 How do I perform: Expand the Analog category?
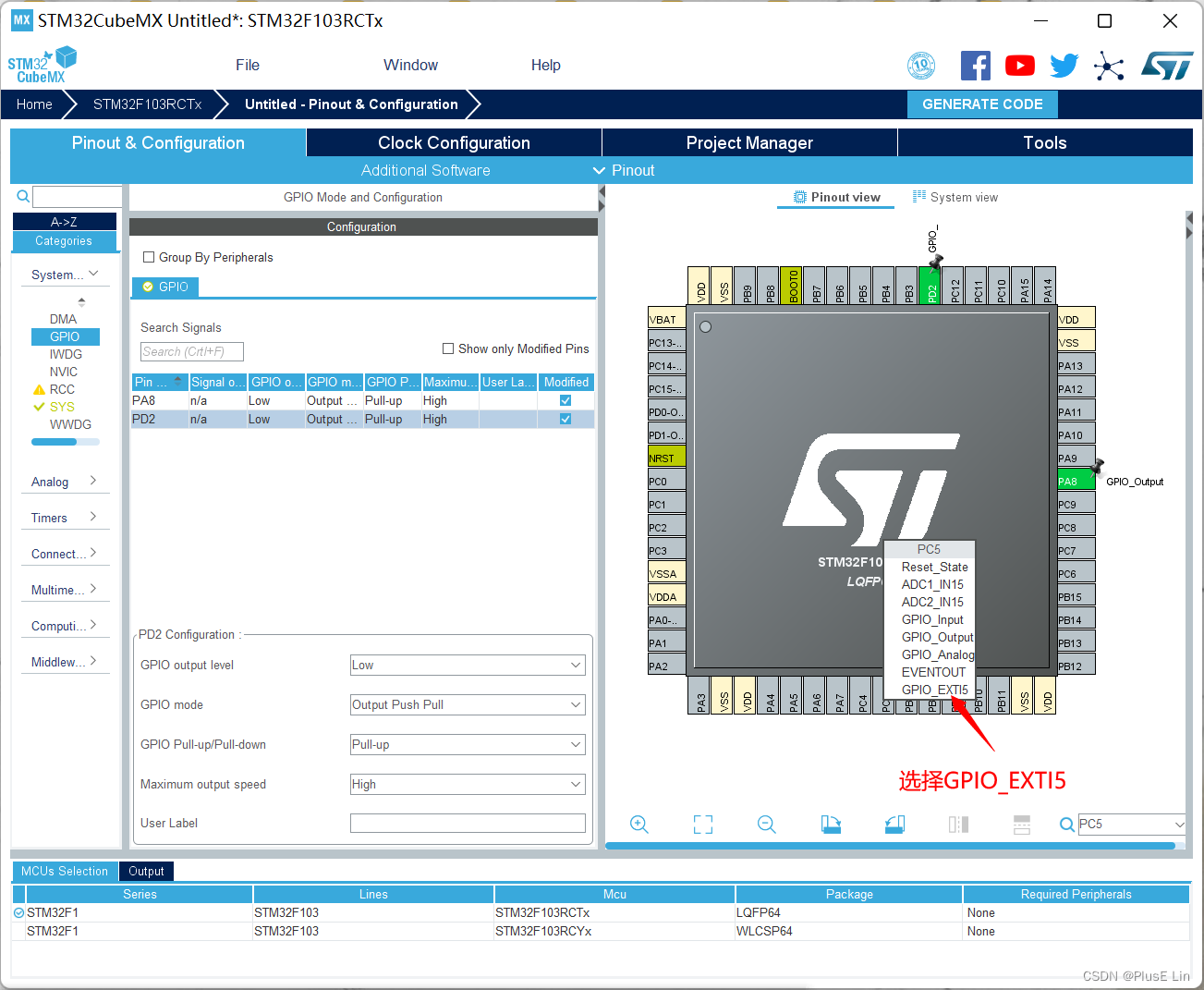(x=65, y=482)
